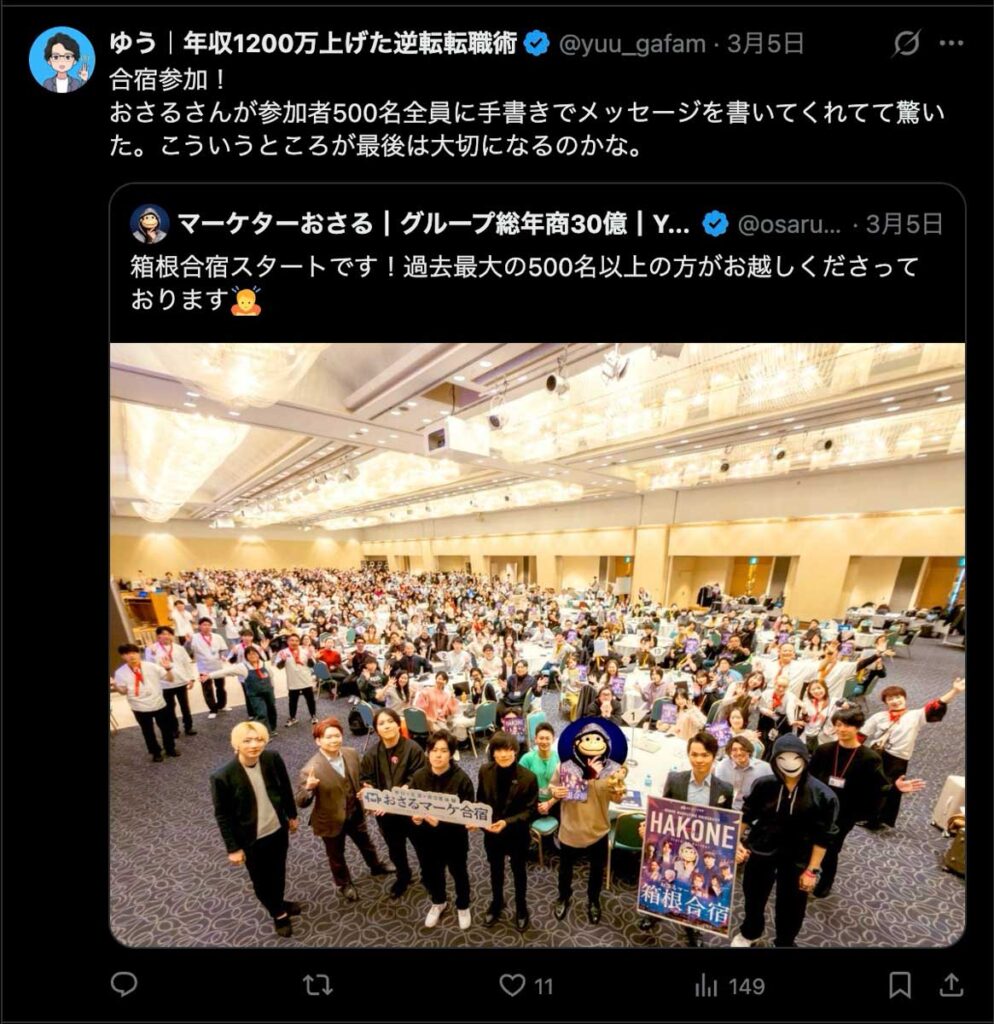Open マーケターおさる's monkey avatar
Screen dimensions: 994x1024
150,223
